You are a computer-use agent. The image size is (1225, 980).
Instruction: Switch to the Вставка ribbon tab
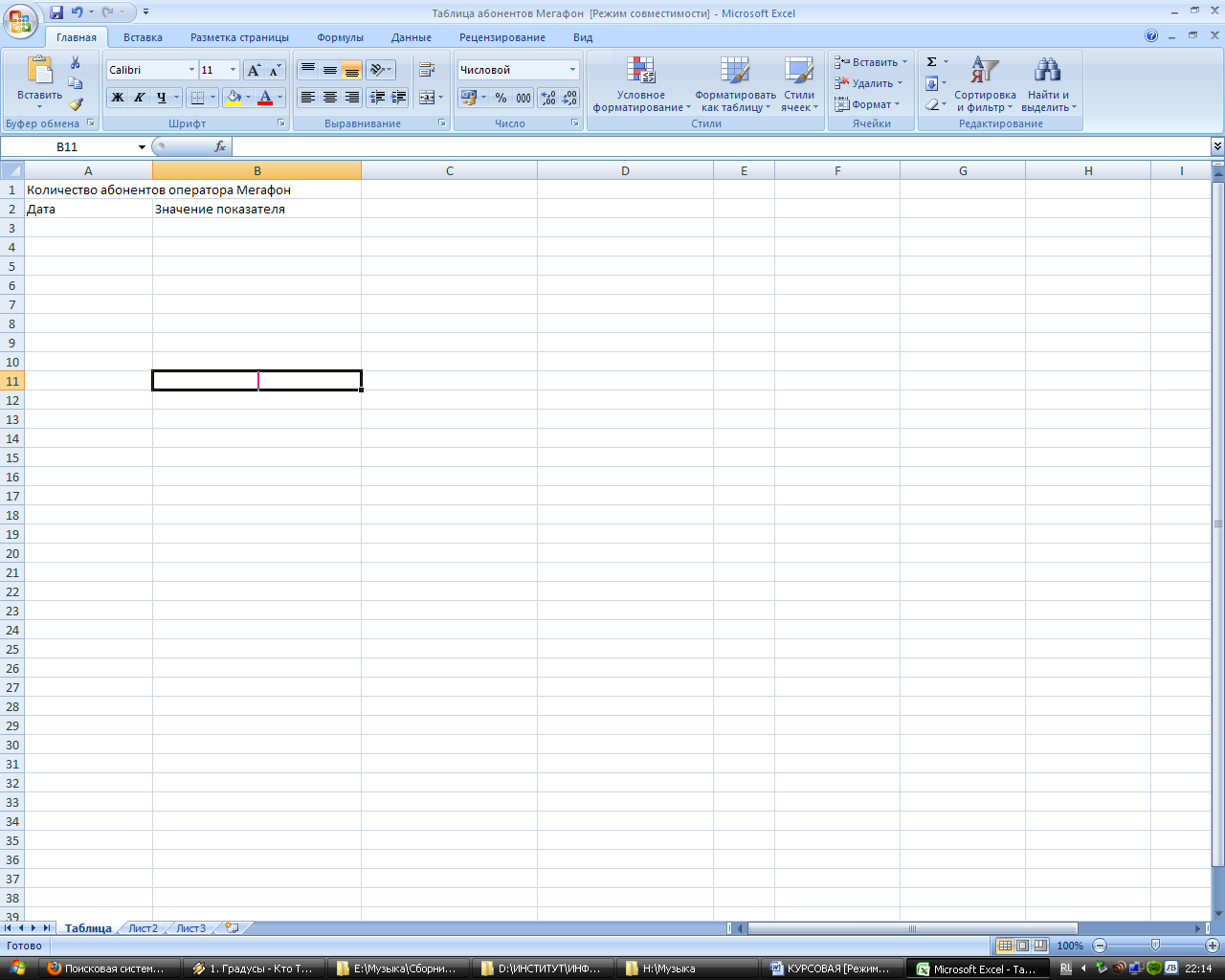click(x=143, y=37)
